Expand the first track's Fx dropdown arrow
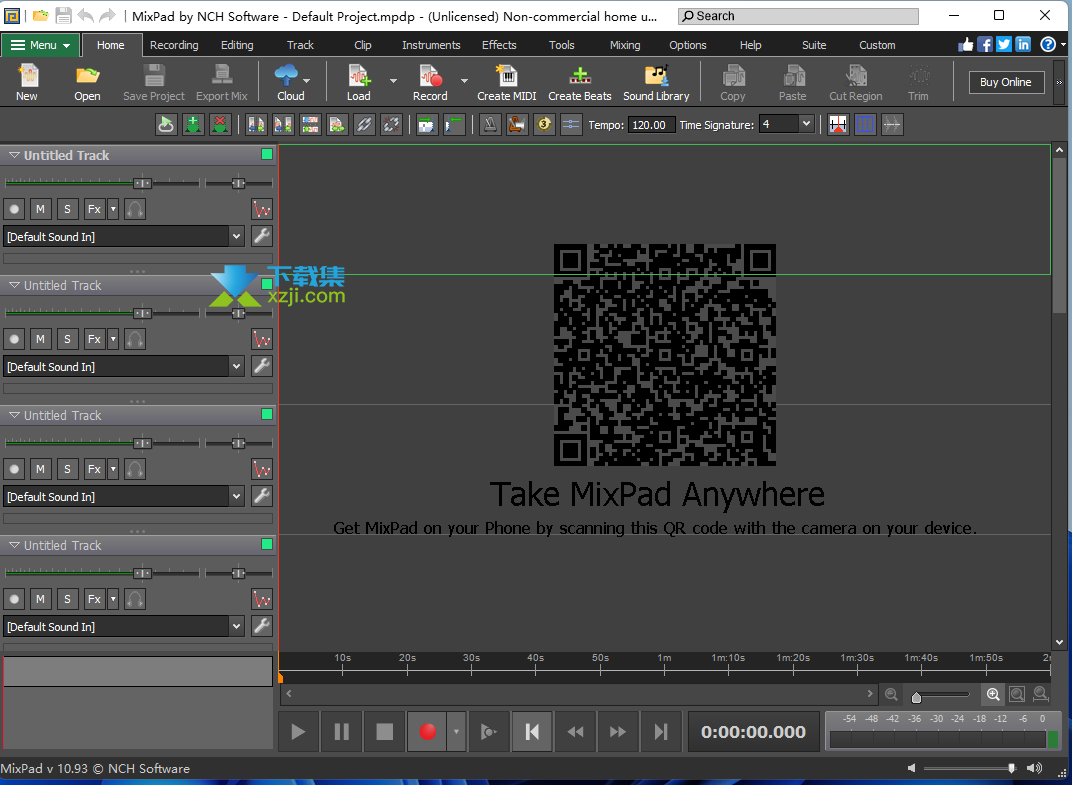The height and width of the screenshot is (785, 1072). pyautogui.click(x=113, y=209)
